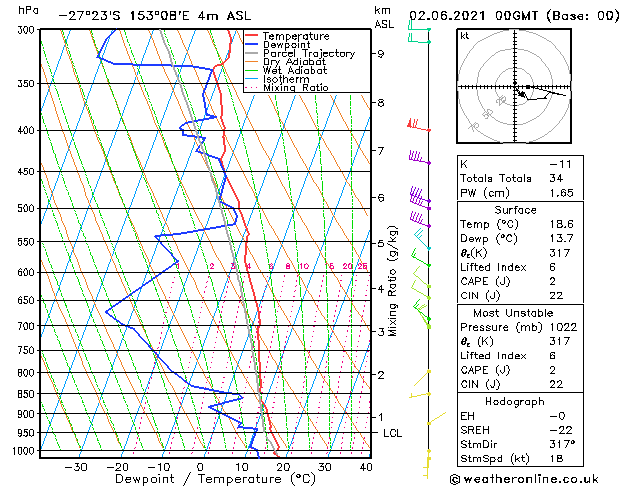This screenshot has width=629, height=486.
Task: Click the 'Hodograph' section heading
Action: tap(515, 402)
